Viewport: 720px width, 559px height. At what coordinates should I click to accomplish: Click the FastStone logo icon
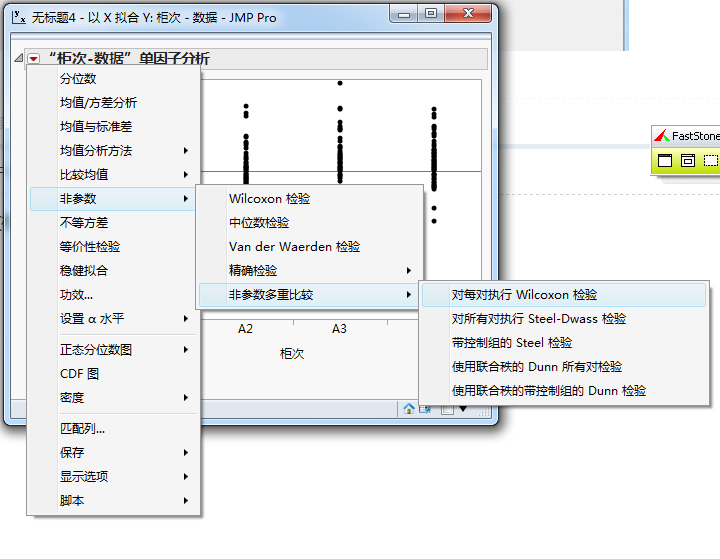(x=661, y=136)
